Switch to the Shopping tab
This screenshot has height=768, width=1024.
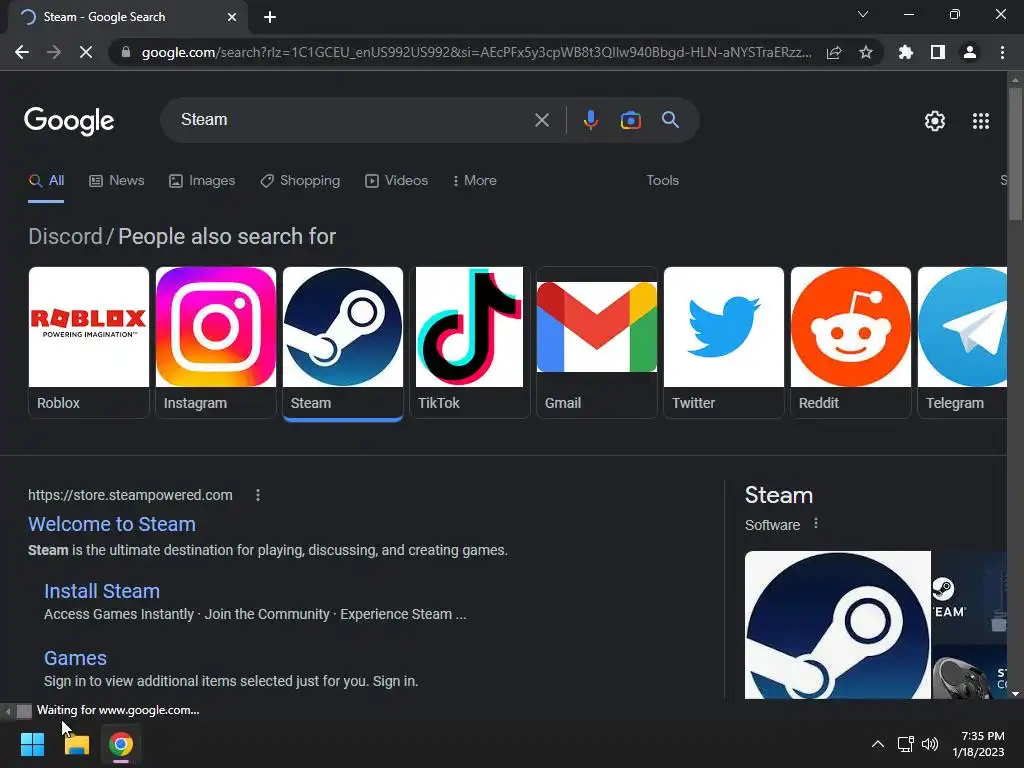(300, 181)
